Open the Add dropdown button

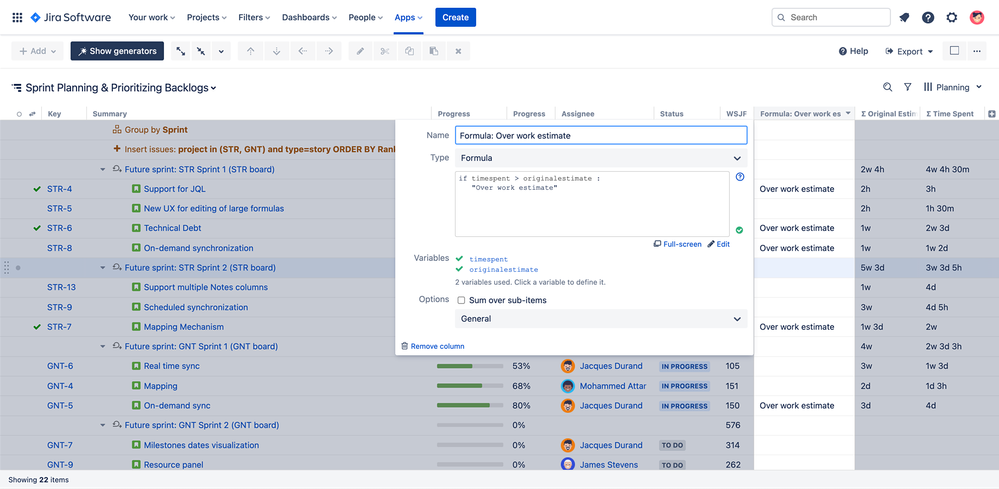point(38,52)
